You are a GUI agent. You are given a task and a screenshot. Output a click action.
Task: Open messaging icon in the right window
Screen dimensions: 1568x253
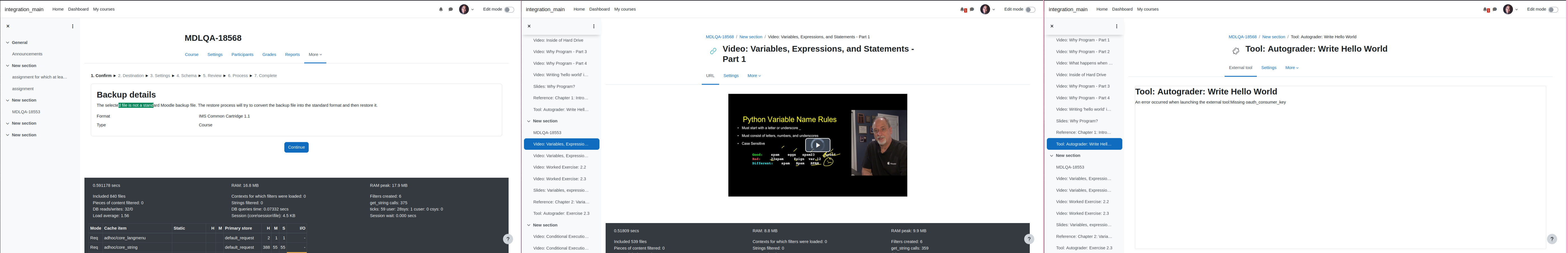(x=1495, y=9)
